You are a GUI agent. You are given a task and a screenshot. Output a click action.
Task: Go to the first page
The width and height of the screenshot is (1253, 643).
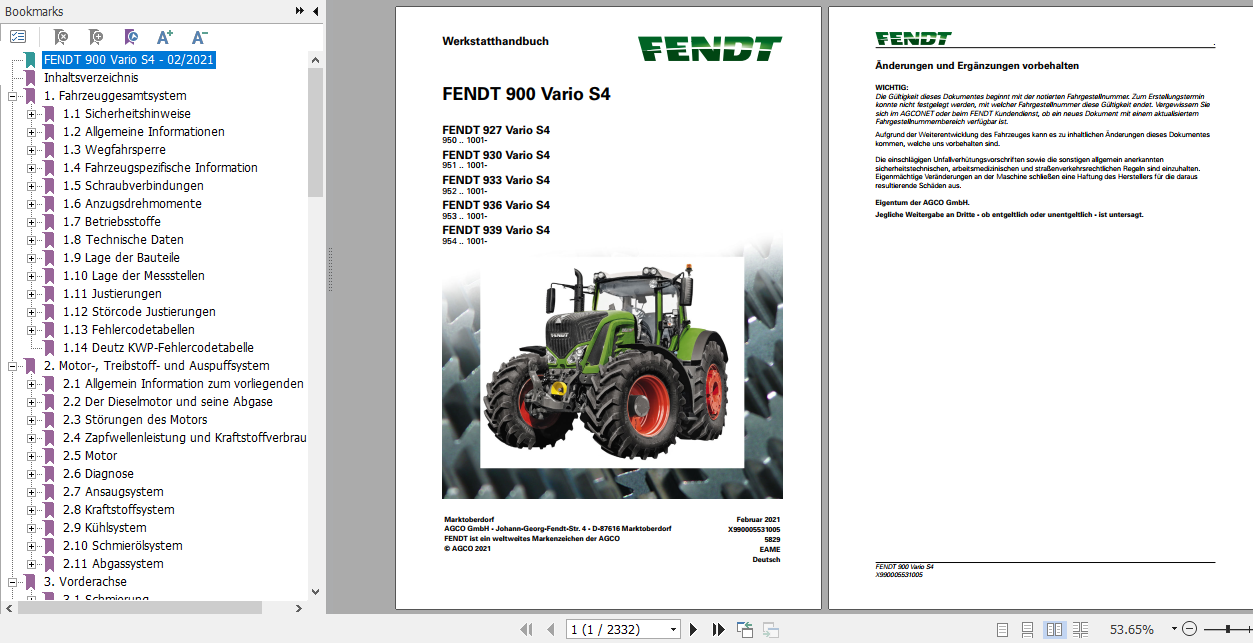526,629
